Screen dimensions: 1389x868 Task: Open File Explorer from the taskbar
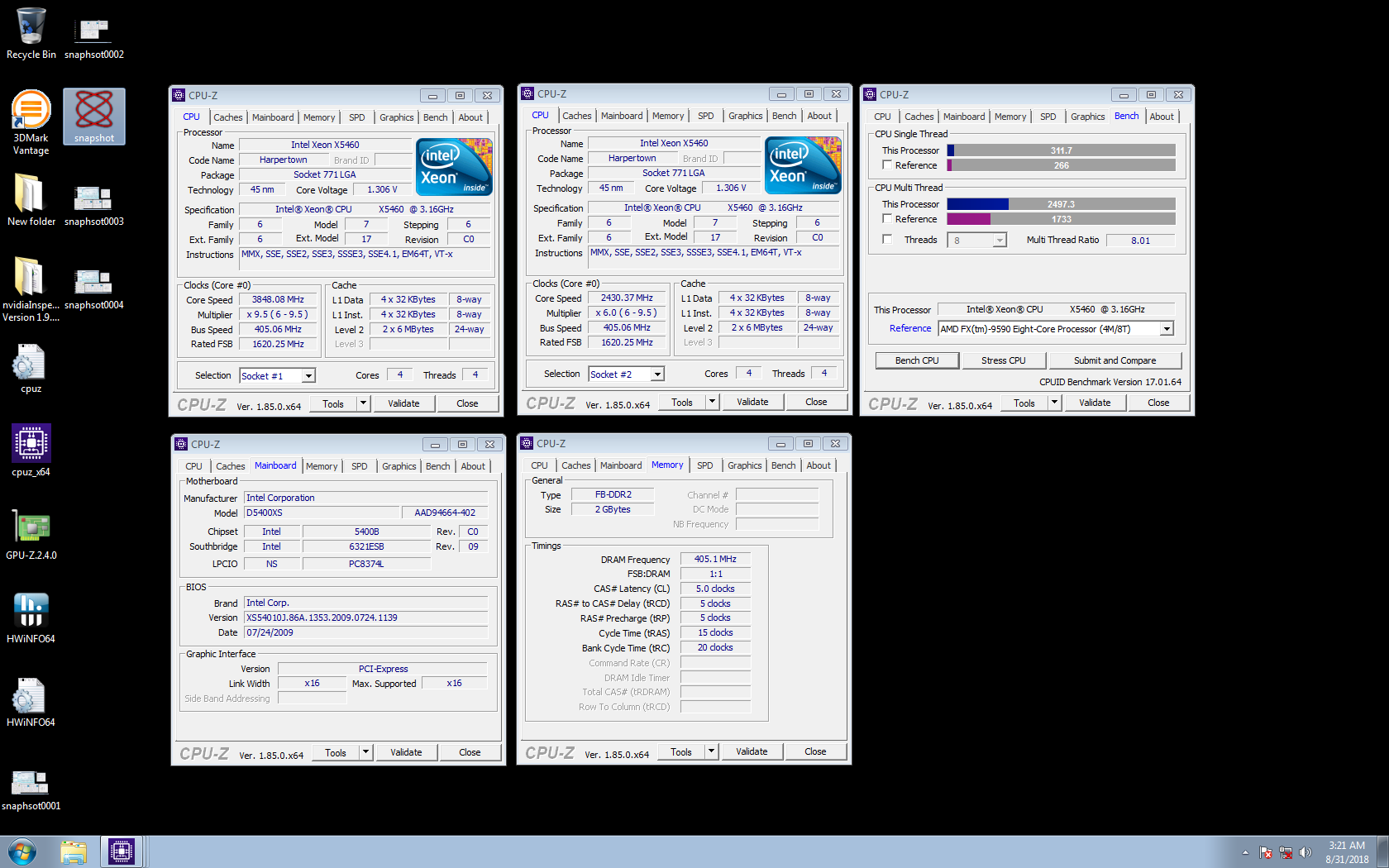click(x=74, y=851)
